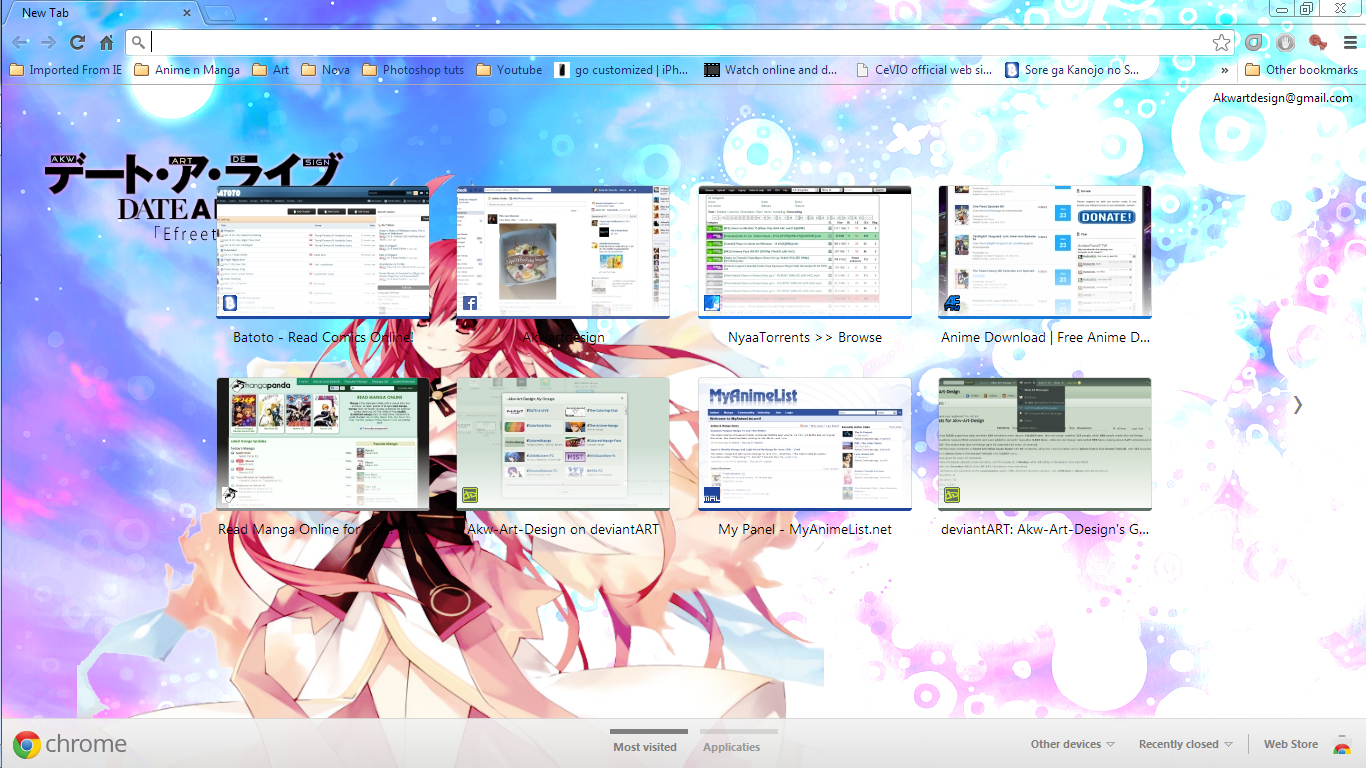Click the address bar input

(680, 42)
